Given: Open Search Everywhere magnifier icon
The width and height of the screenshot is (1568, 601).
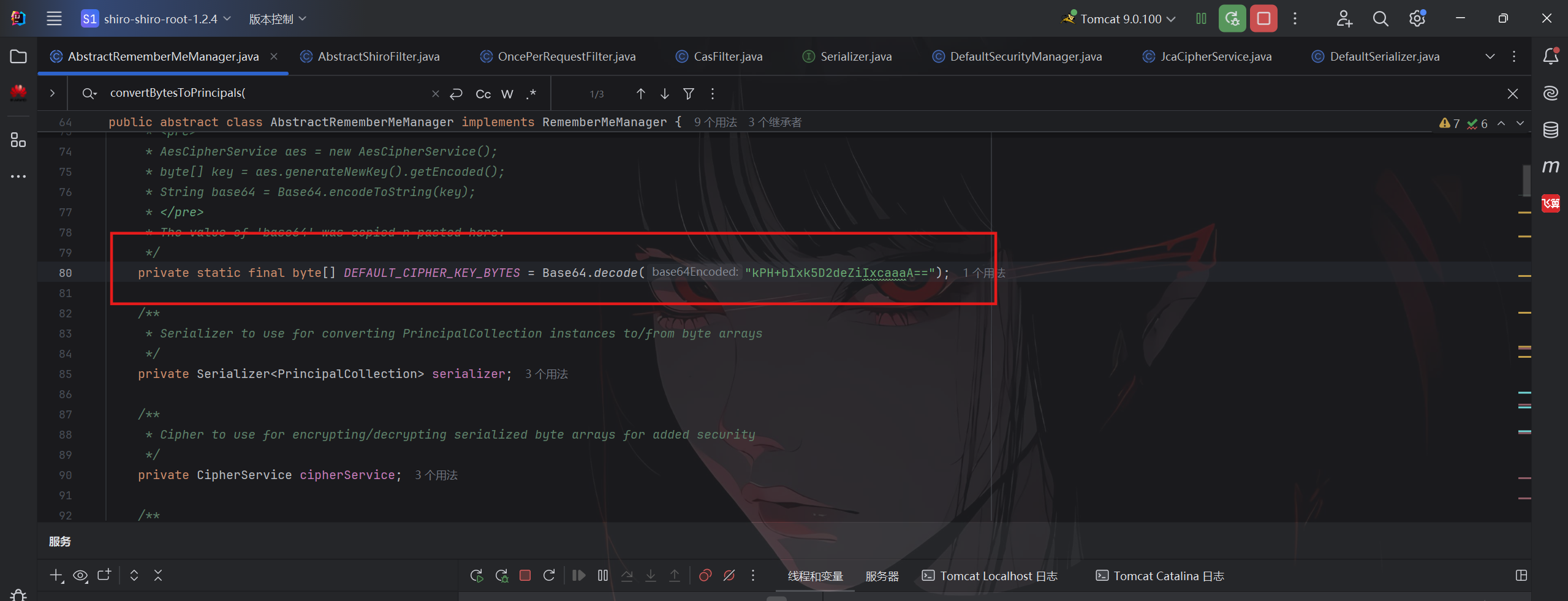Looking at the screenshot, I should 1381,18.
